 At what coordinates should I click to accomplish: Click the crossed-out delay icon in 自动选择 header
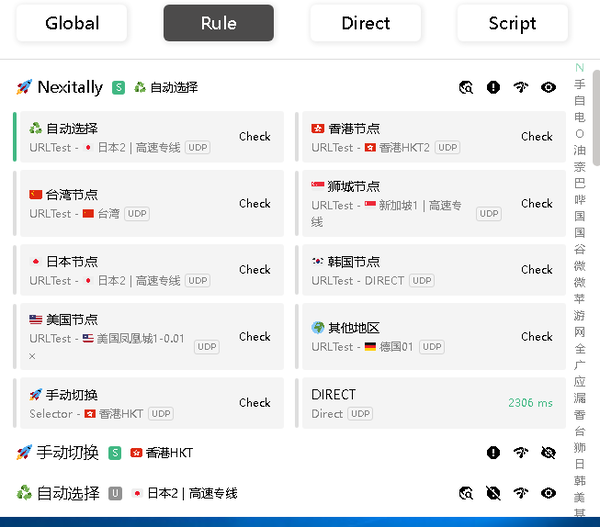[x=493, y=493]
